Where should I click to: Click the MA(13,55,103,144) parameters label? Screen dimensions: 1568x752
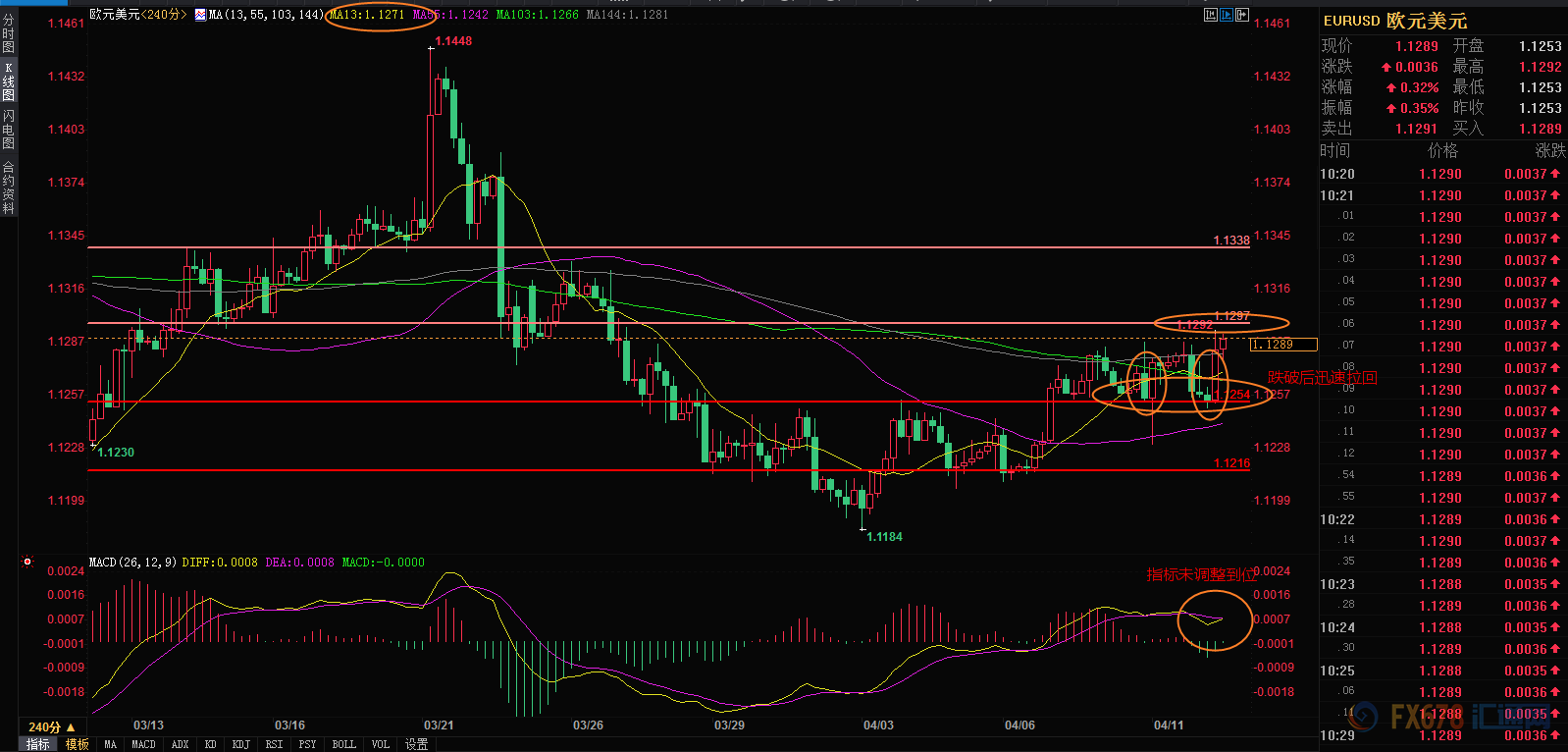tap(266, 15)
